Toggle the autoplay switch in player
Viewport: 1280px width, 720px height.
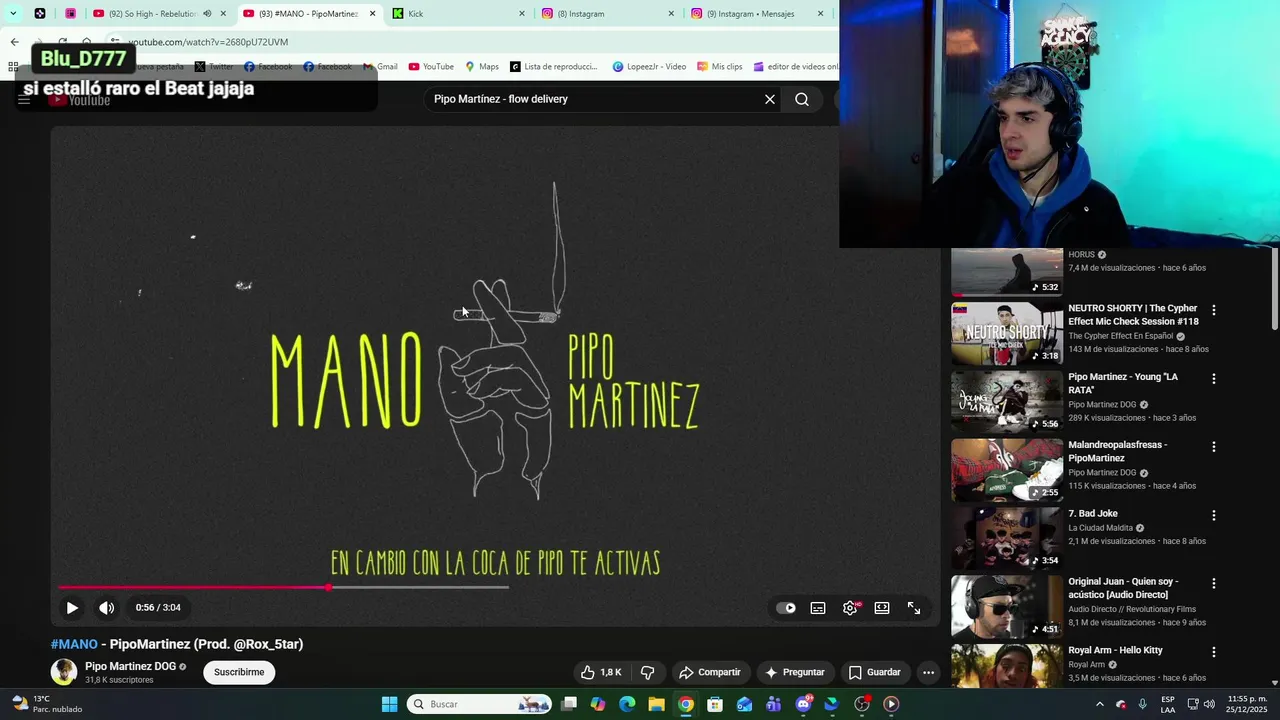[x=787, y=608]
